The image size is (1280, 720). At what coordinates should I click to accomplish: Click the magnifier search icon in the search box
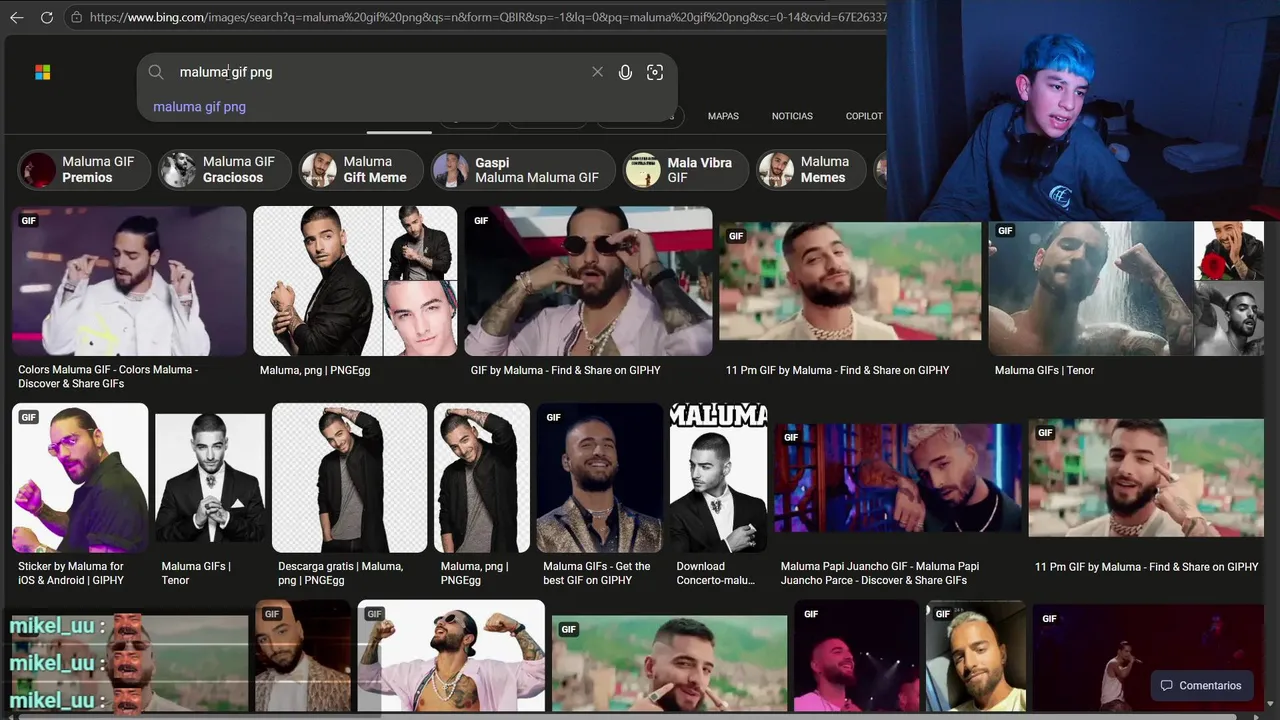(x=156, y=72)
